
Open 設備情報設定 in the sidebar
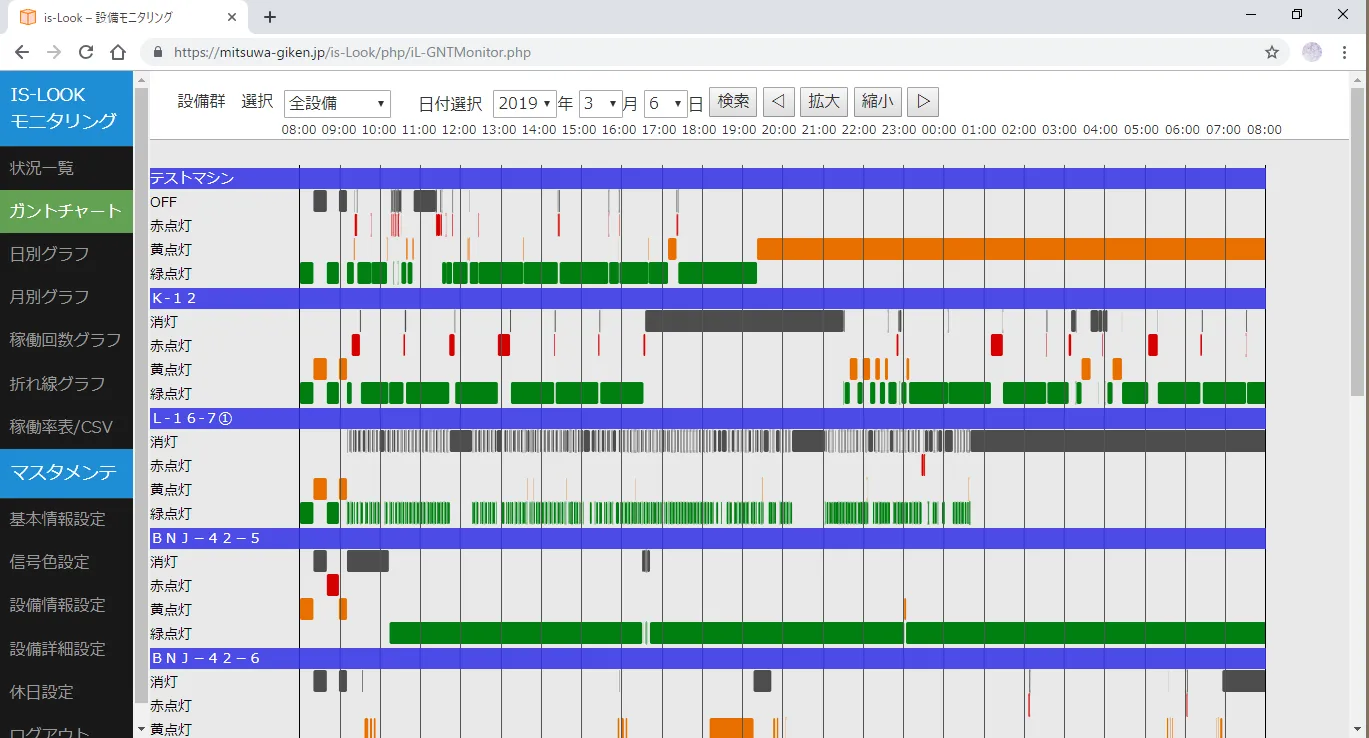[x=66, y=605]
